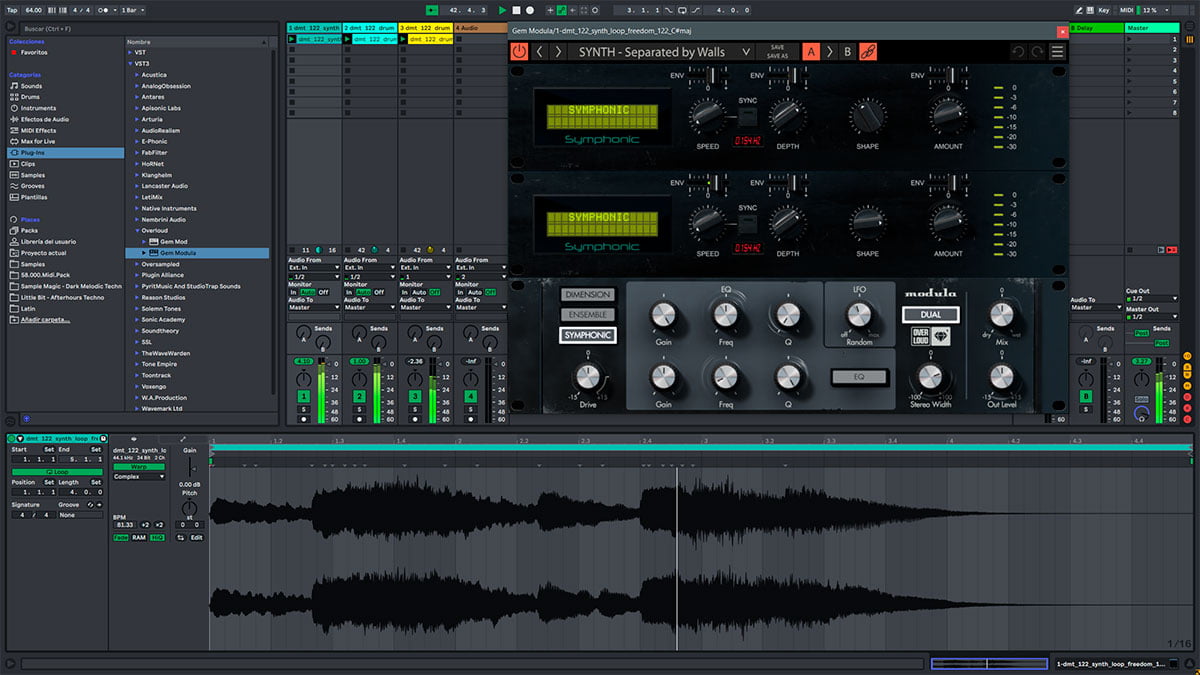Open the Grooves browser category

click(33, 186)
